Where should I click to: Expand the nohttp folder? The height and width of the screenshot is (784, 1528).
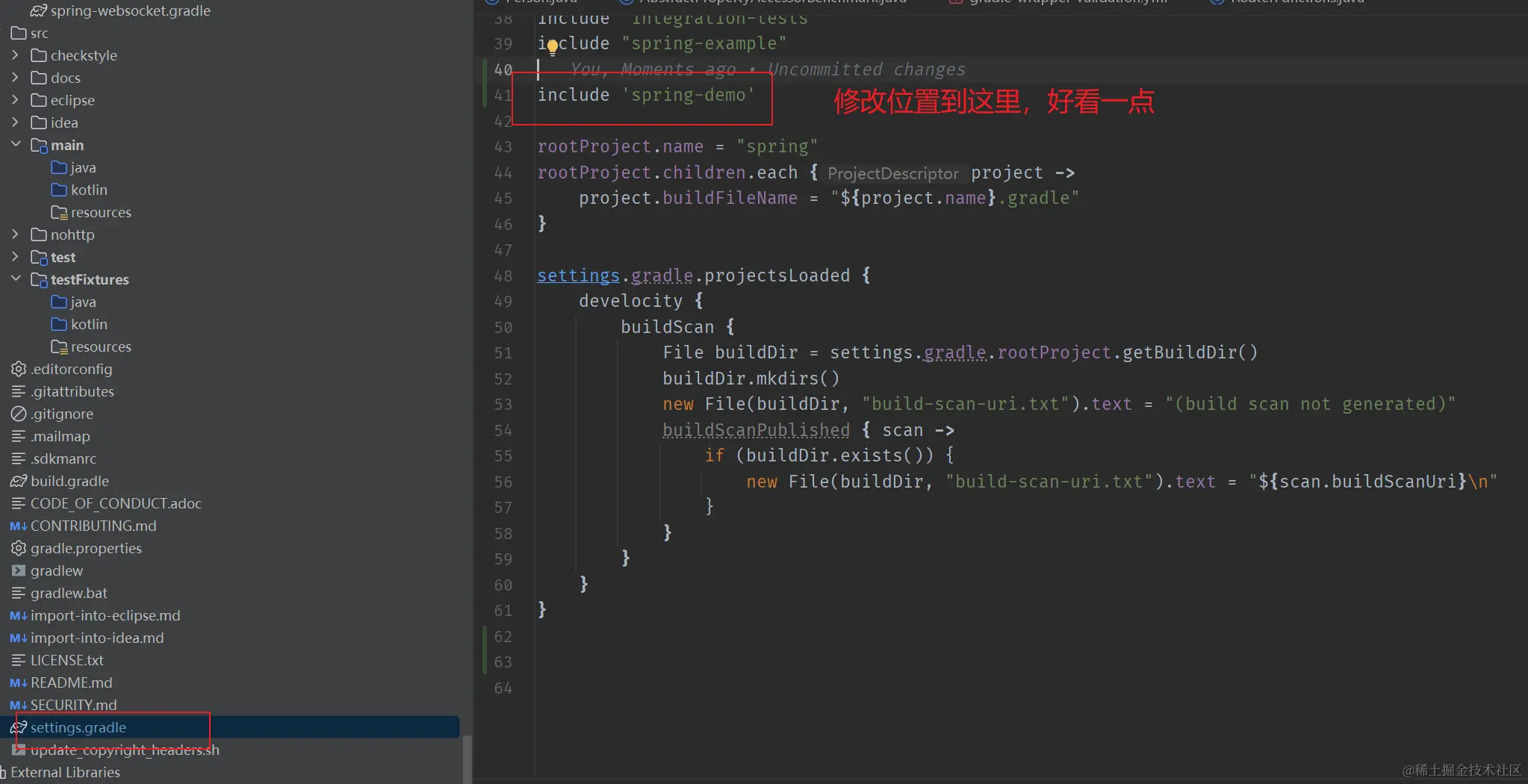[16, 234]
